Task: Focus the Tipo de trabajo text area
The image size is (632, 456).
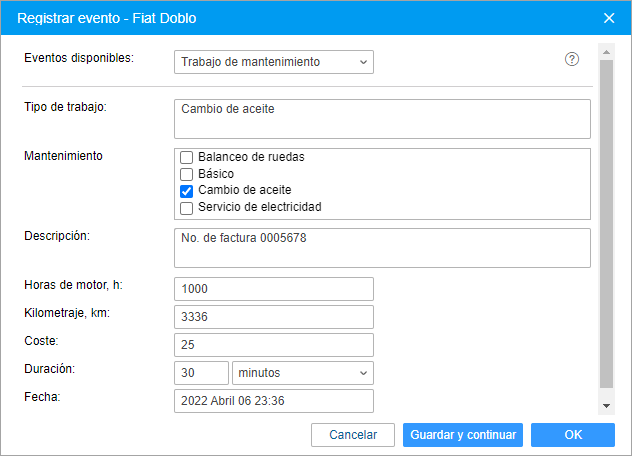Action: 382,119
